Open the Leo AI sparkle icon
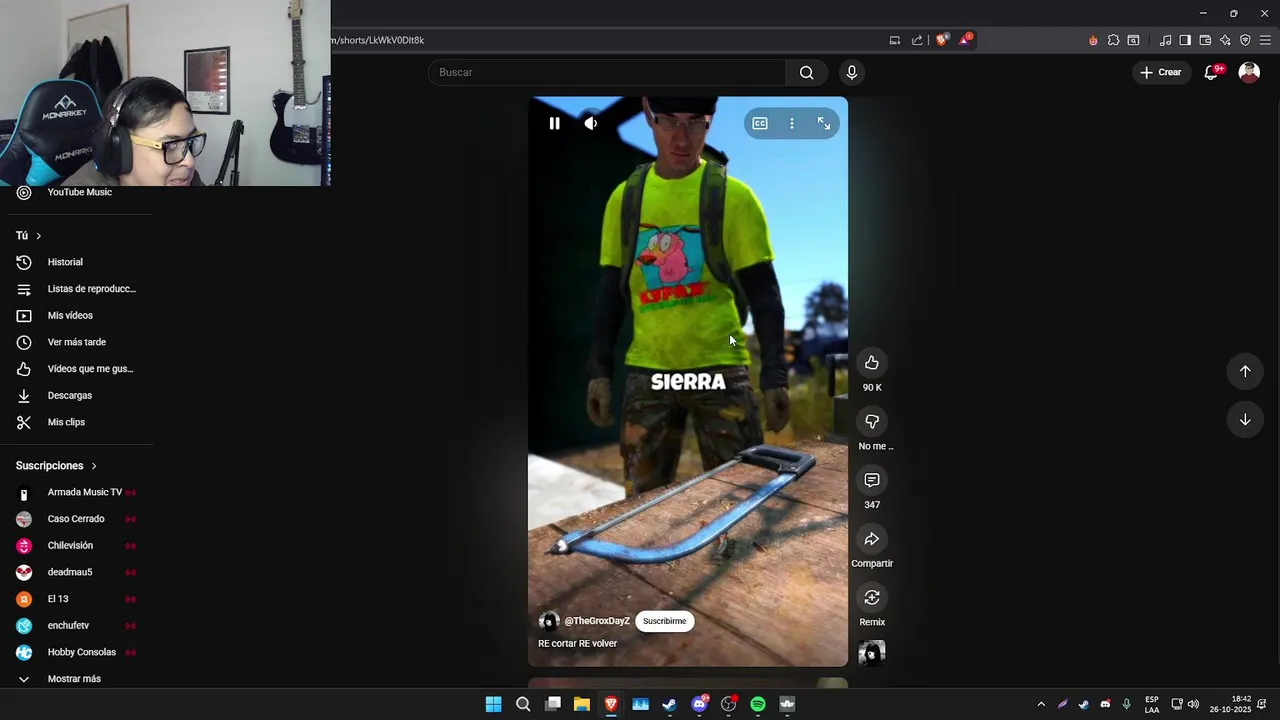This screenshot has width=1280, height=720. (1225, 40)
